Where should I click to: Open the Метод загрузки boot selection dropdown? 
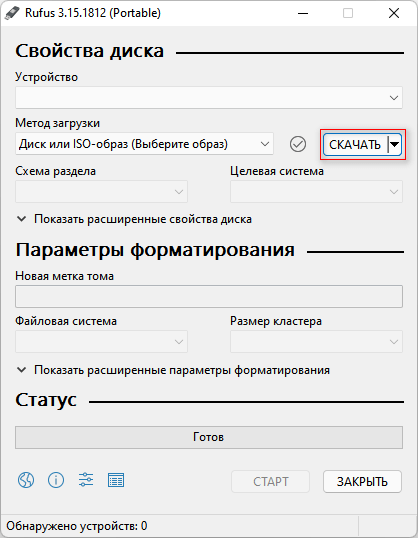click(x=144, y=144)
